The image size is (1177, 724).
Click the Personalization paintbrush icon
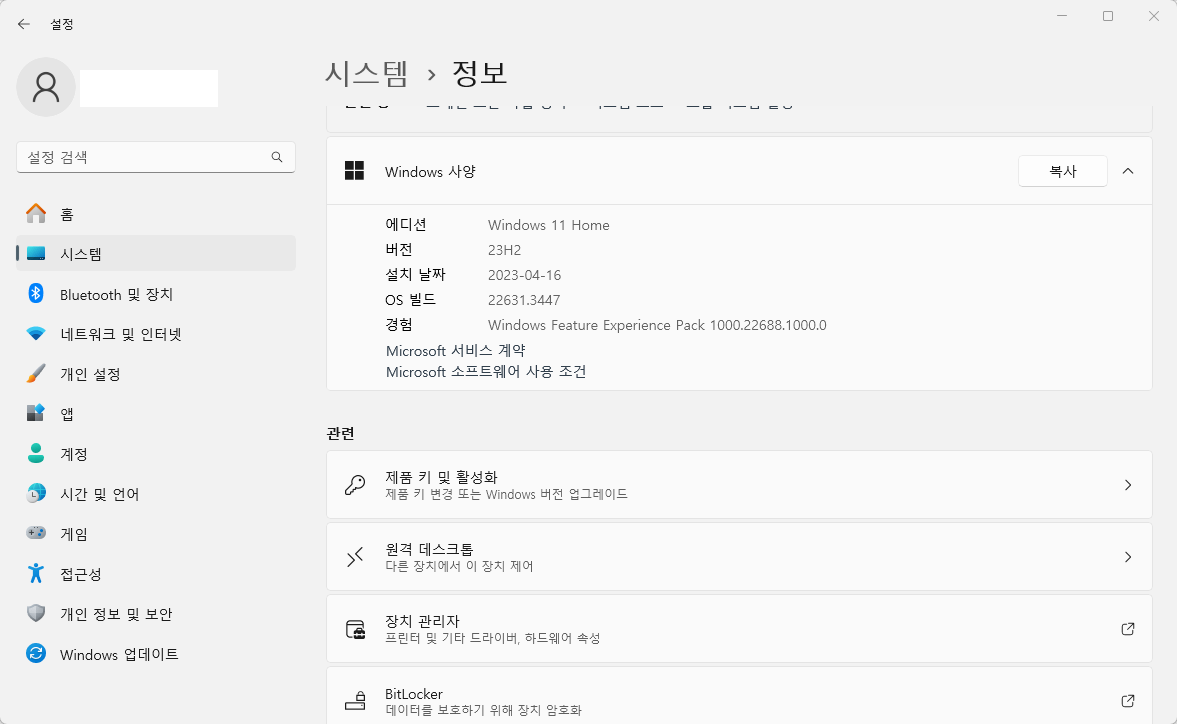(x=36, y=374)
